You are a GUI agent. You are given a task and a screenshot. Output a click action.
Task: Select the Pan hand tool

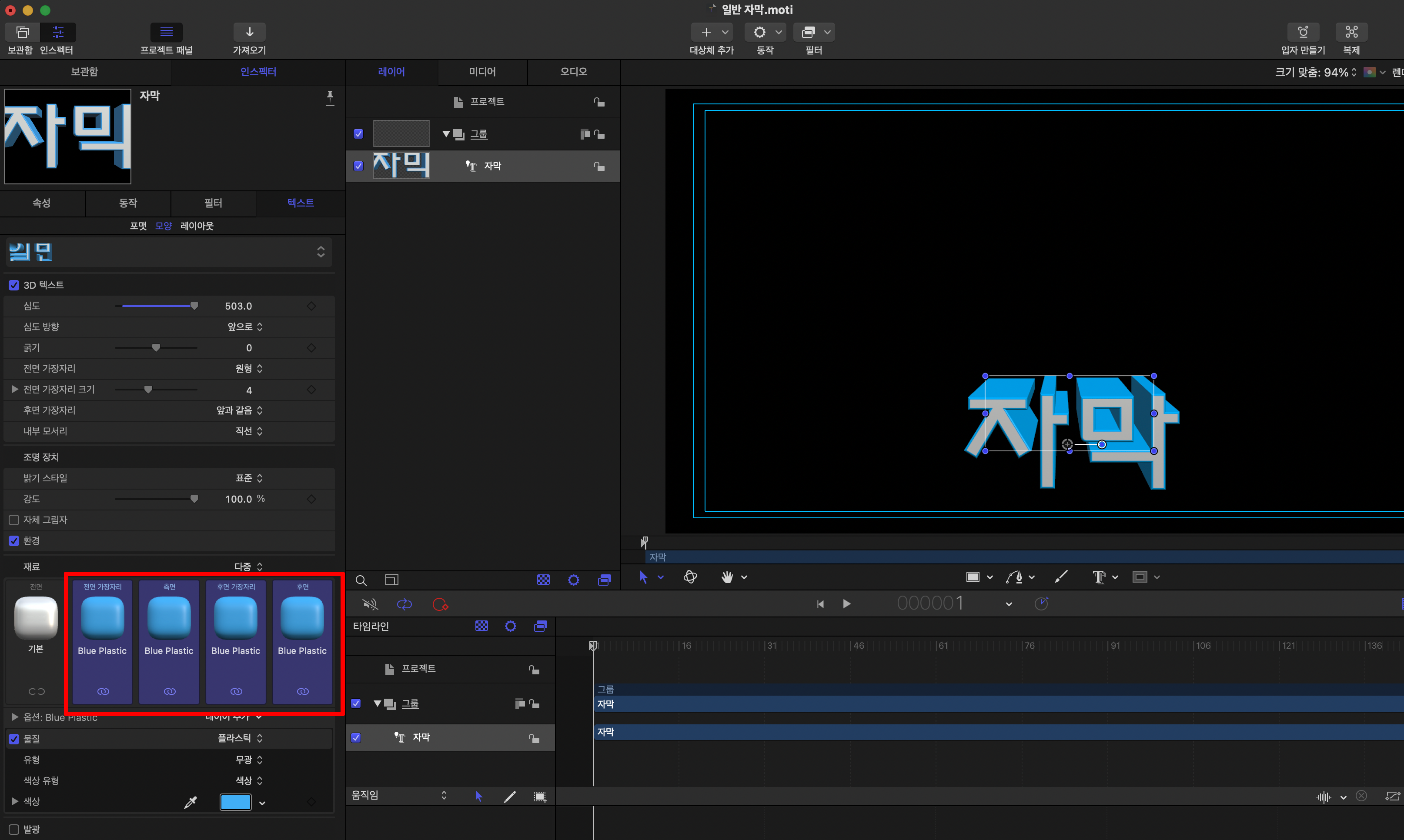727,577
